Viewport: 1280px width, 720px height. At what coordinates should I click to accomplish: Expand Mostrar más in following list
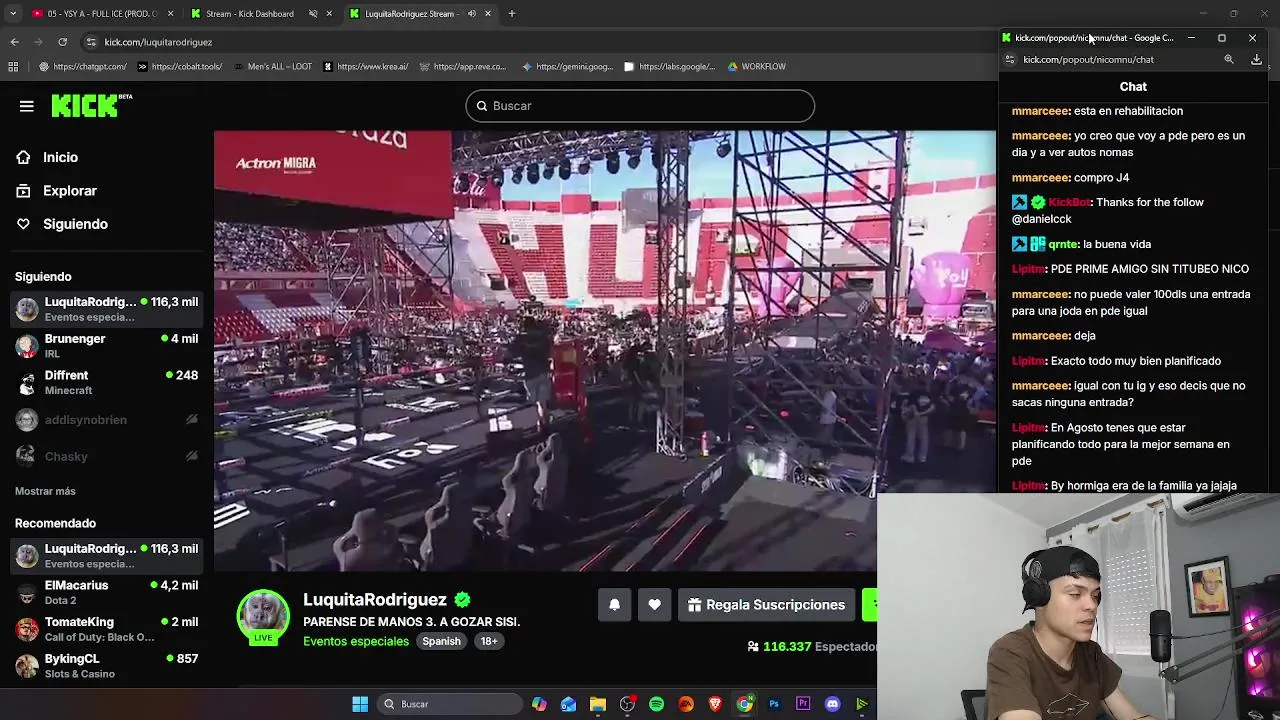point(45,491)
